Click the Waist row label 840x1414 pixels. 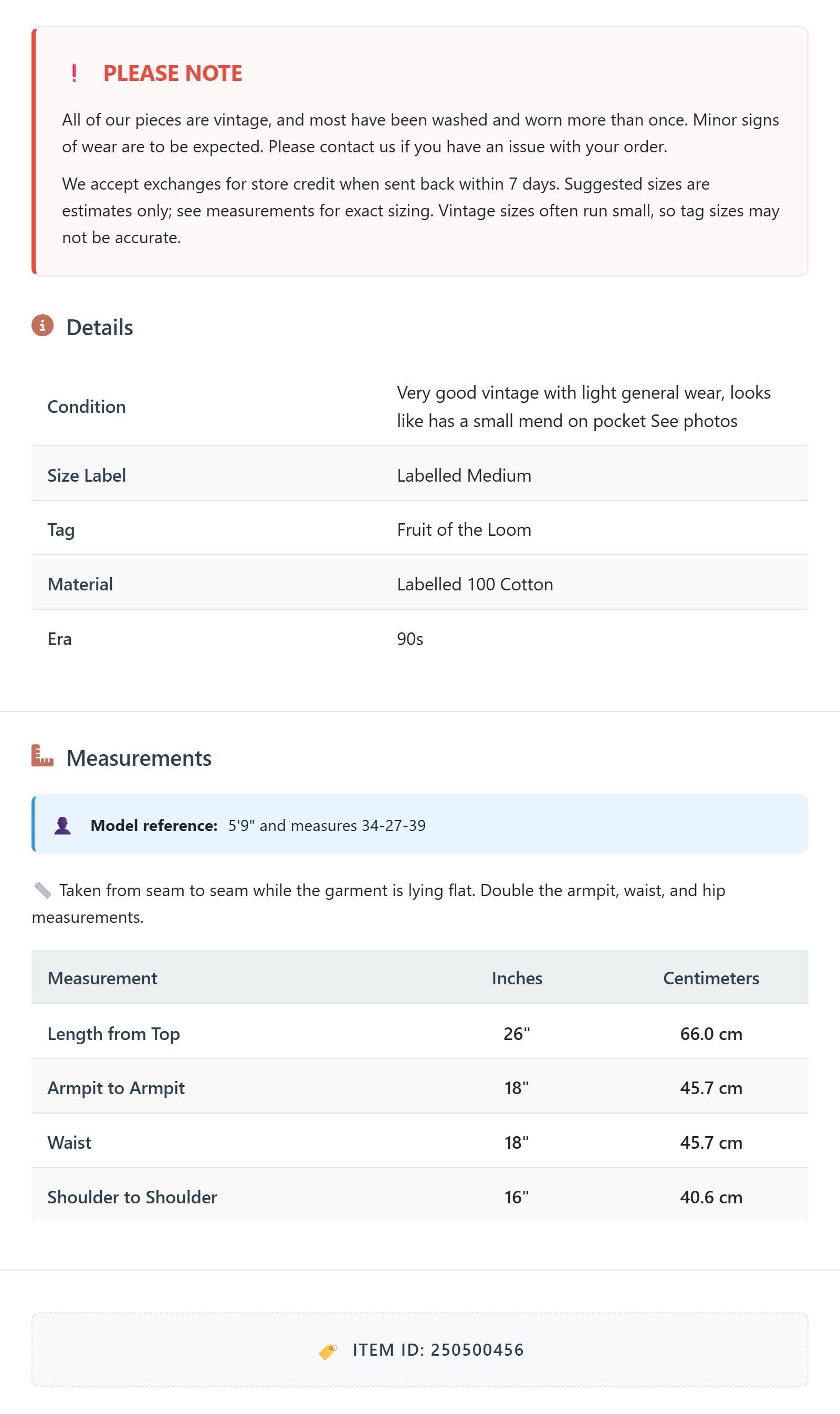pyautogui.click(x=69, y=1142)
